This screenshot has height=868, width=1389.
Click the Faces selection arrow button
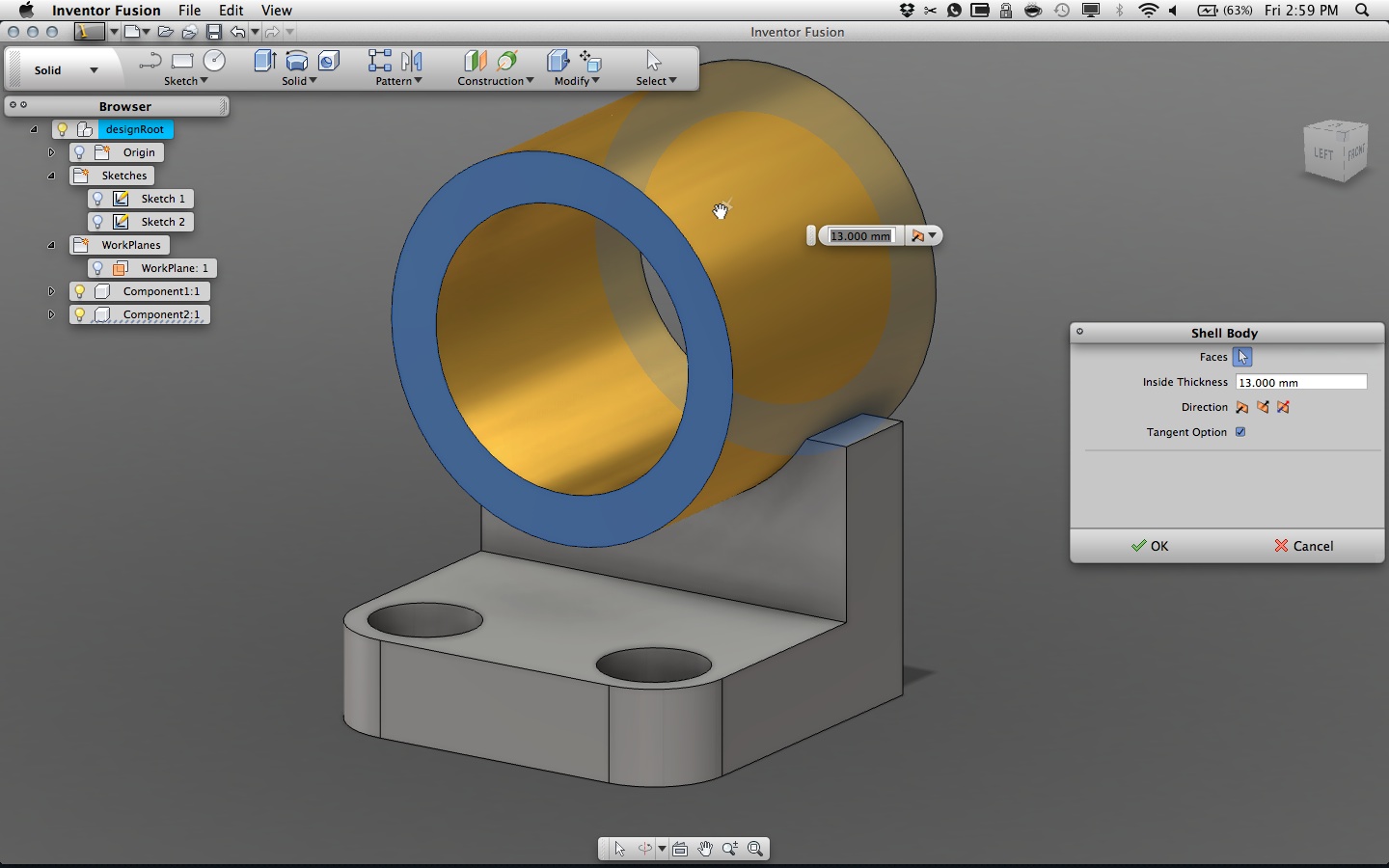1242,357
